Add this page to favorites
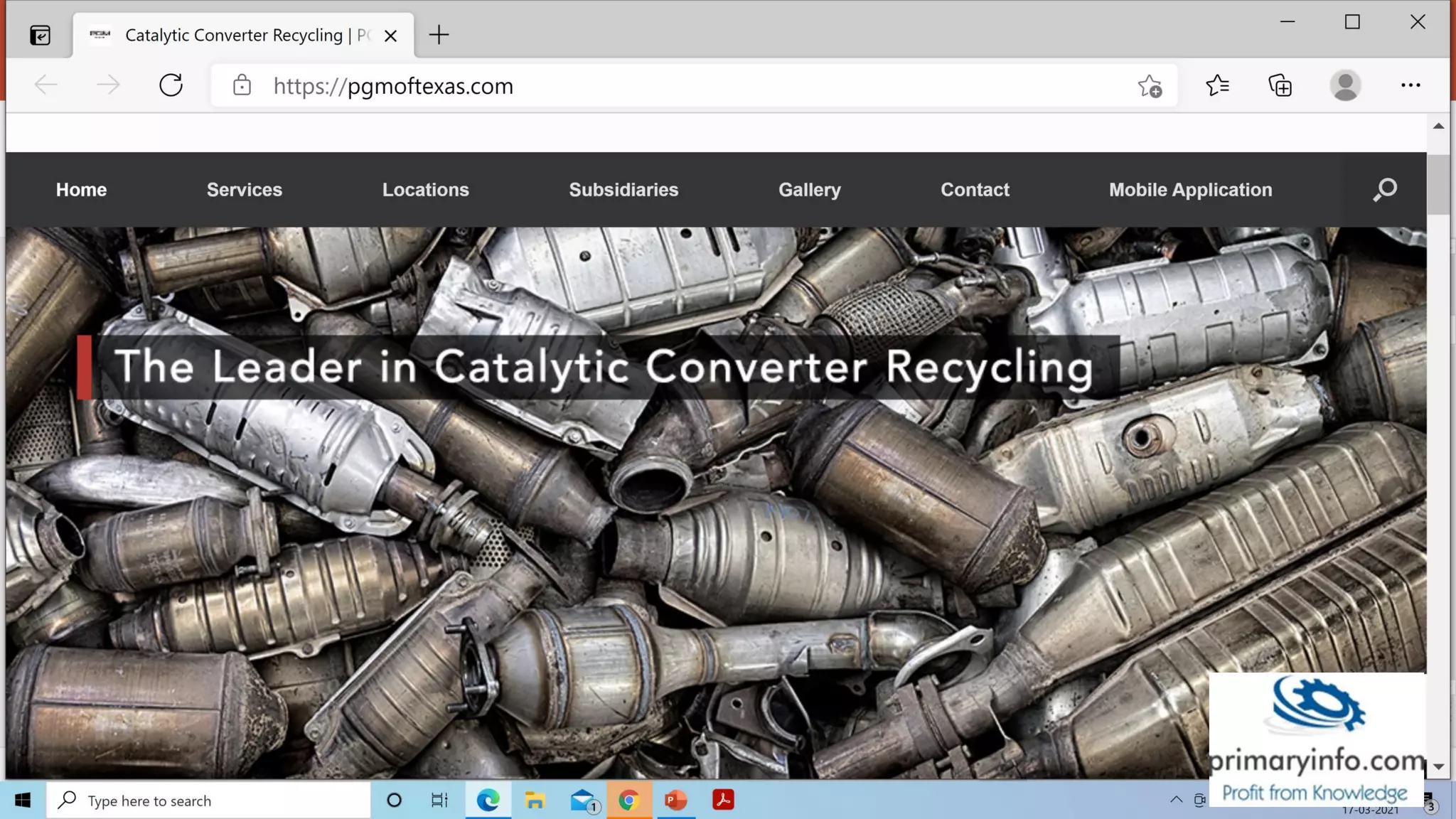Image resolution: width=1456 pixels, height=819 pixels. point(1149,86)
